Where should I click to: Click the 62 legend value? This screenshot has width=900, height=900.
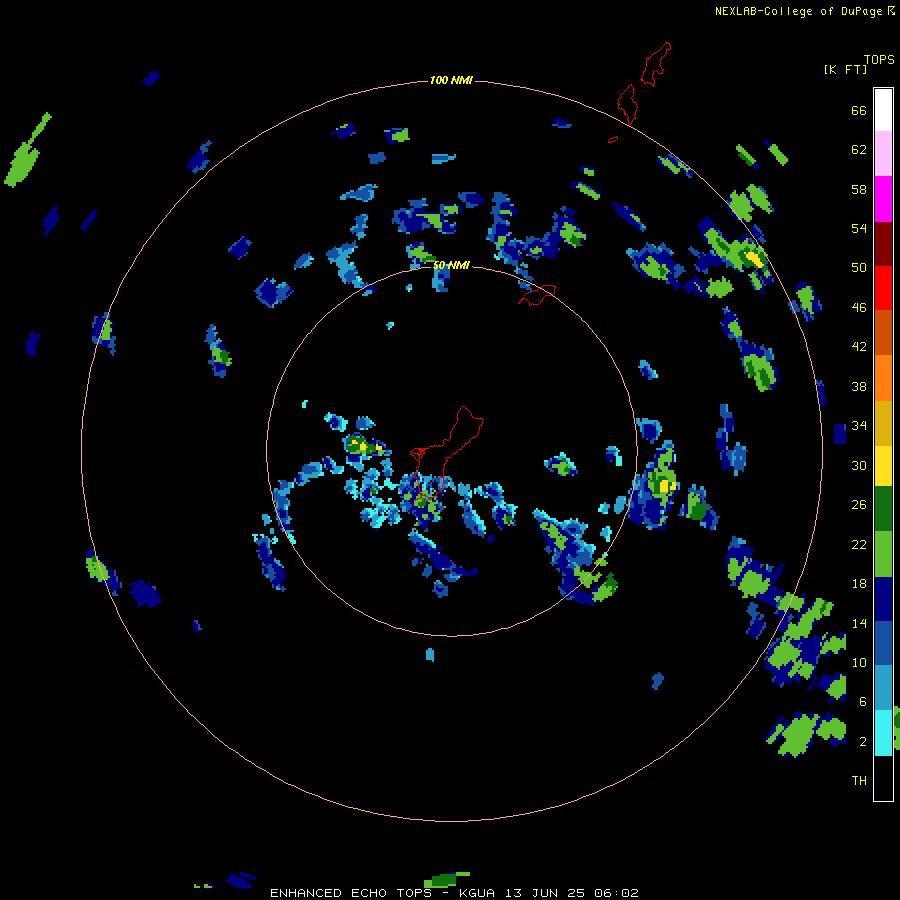(859, 150)
